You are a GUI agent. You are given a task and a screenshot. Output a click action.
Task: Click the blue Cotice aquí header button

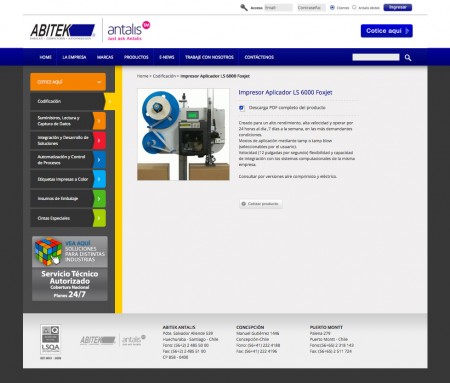(x=387, y=31)
